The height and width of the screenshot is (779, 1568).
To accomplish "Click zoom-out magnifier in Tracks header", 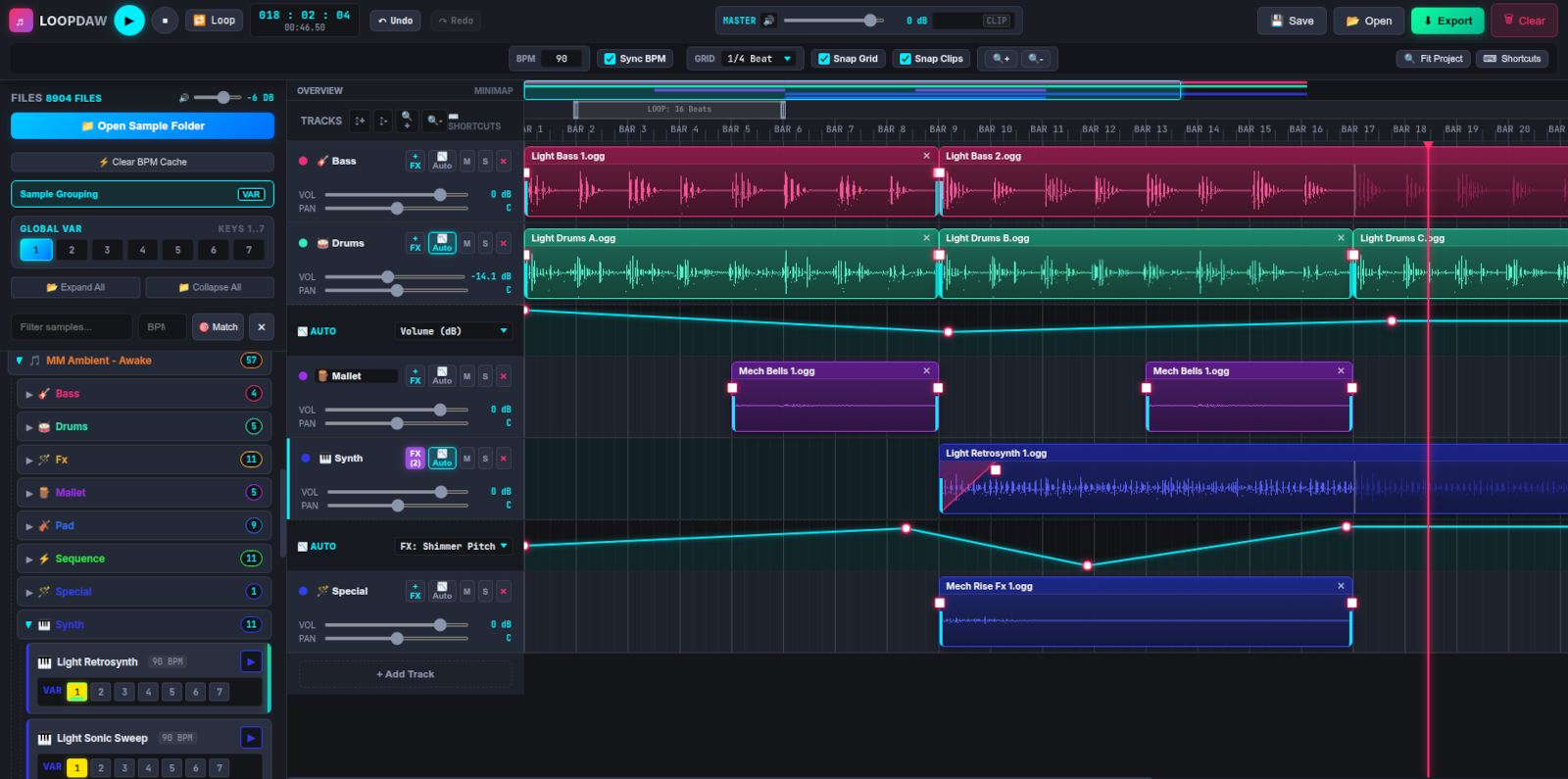I will [434, 120].
